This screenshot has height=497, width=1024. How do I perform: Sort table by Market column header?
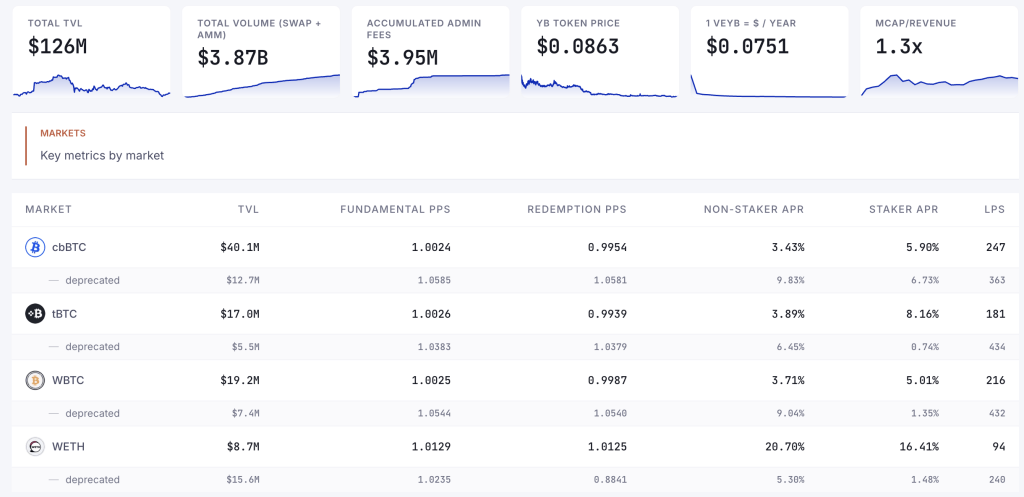point(48,210)
